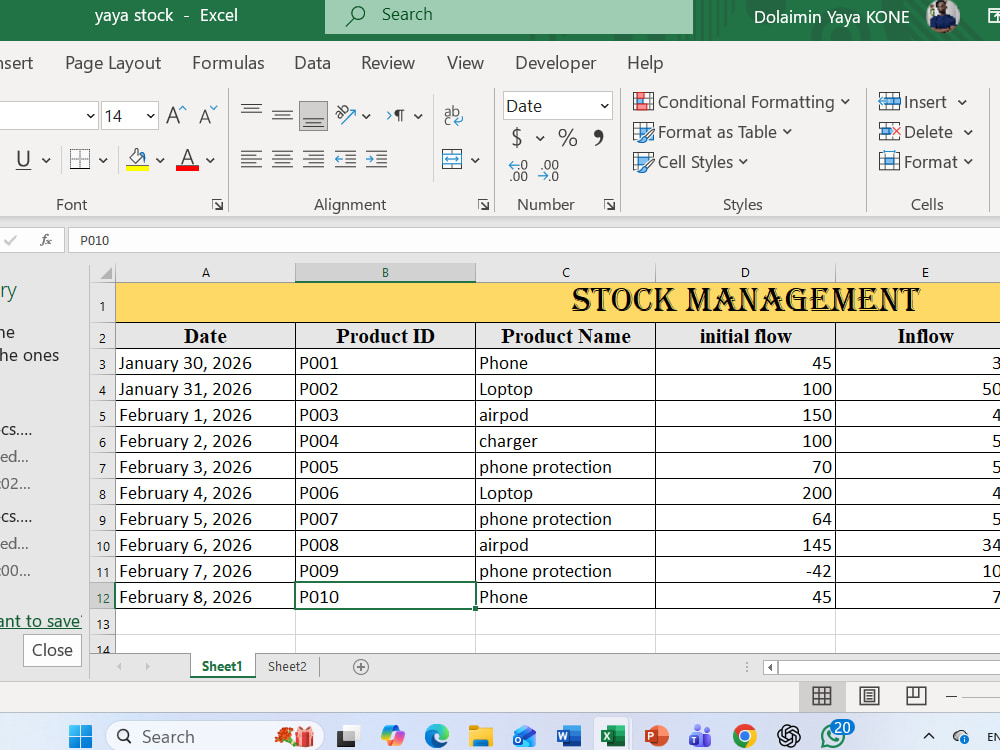1000x750 pixels.
Task: Open View tab
Action: (465, 63)
